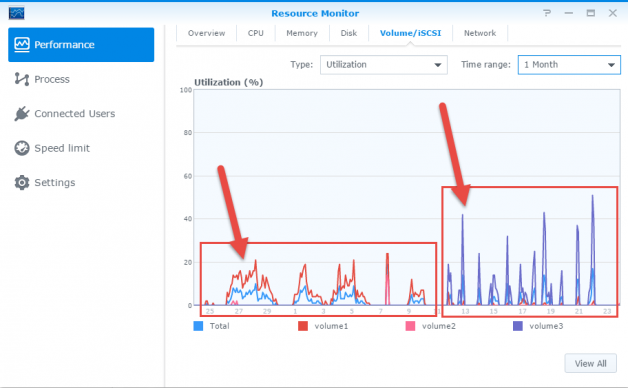Switch to the CPU tab
Viewport: 628px width, 388px height.
256,33
